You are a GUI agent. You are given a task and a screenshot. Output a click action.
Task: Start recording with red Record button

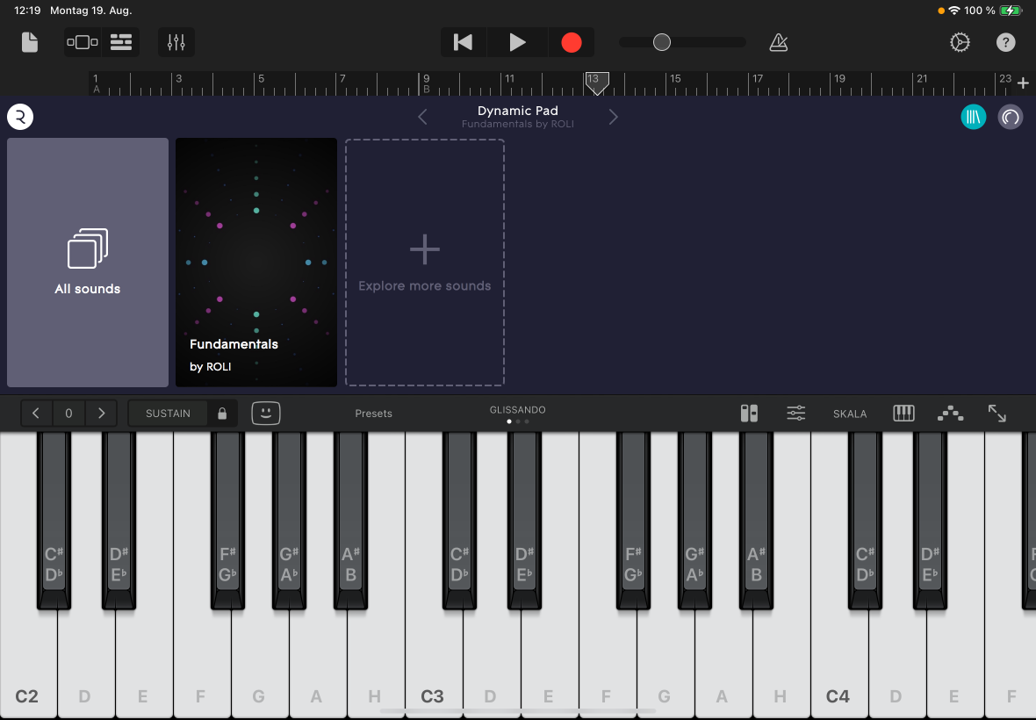pos(572,42)
